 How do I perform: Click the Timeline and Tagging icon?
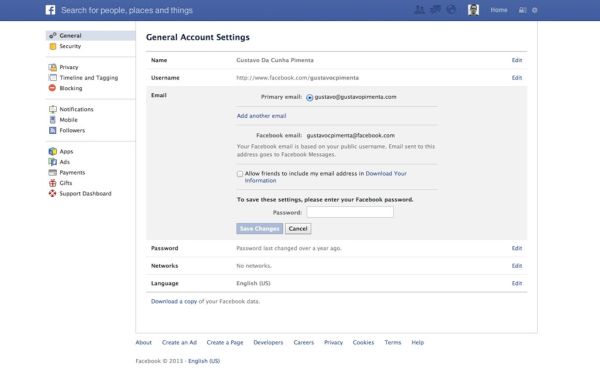click(x=53, y=78)
